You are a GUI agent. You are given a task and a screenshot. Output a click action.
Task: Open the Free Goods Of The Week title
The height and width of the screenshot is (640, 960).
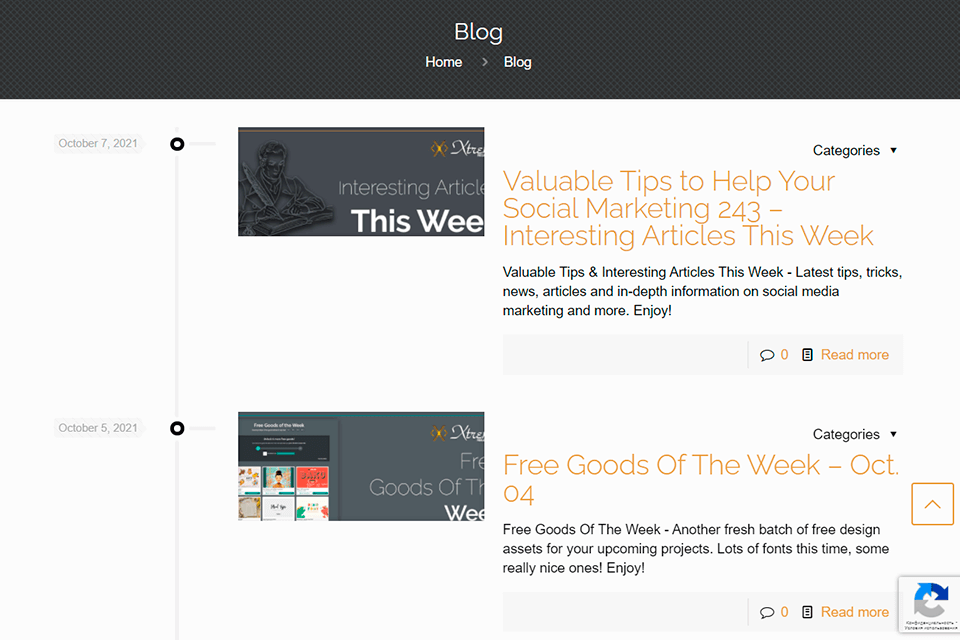[x=700, y=478]
